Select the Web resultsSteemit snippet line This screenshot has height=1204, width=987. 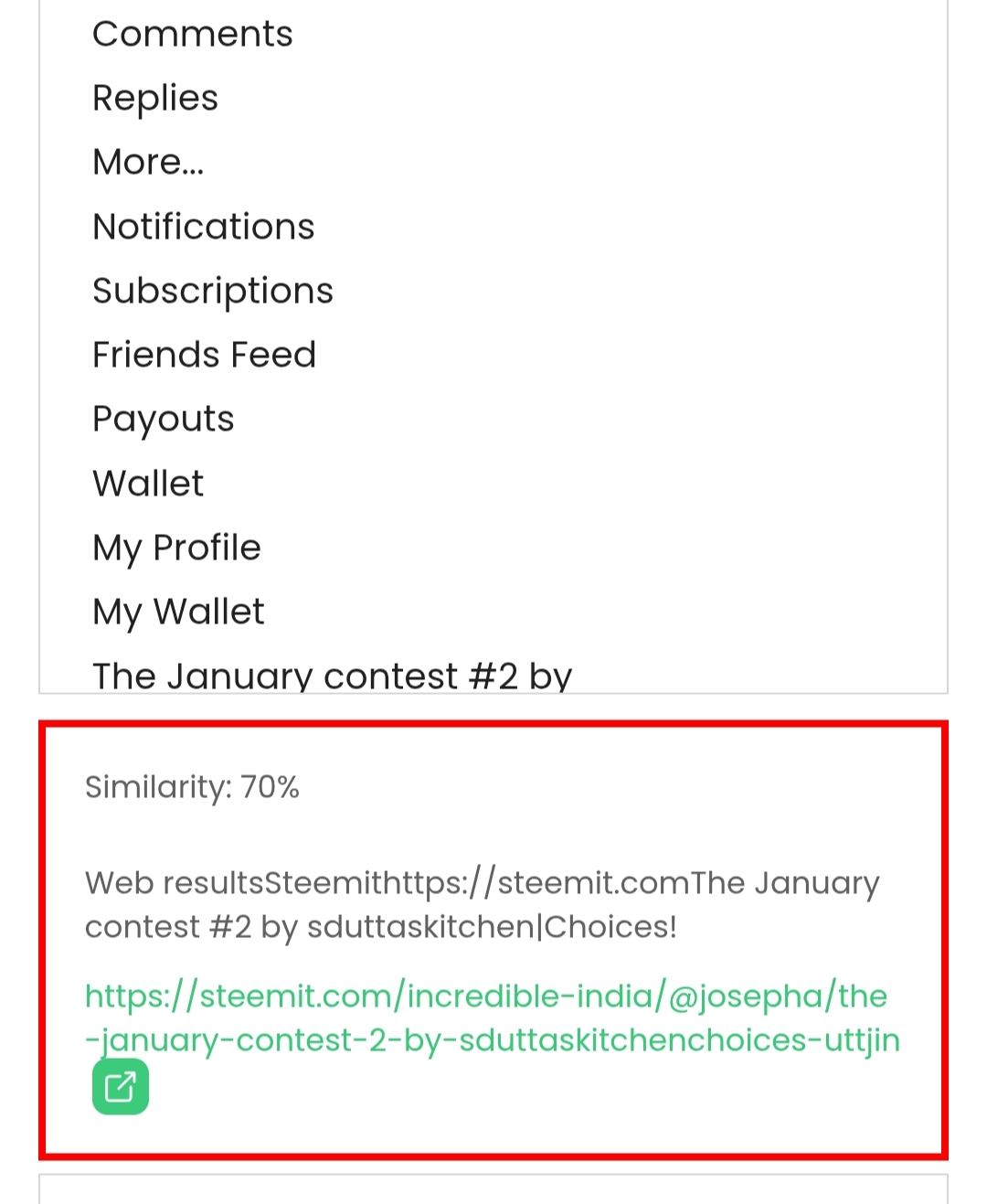coord(482,883)
